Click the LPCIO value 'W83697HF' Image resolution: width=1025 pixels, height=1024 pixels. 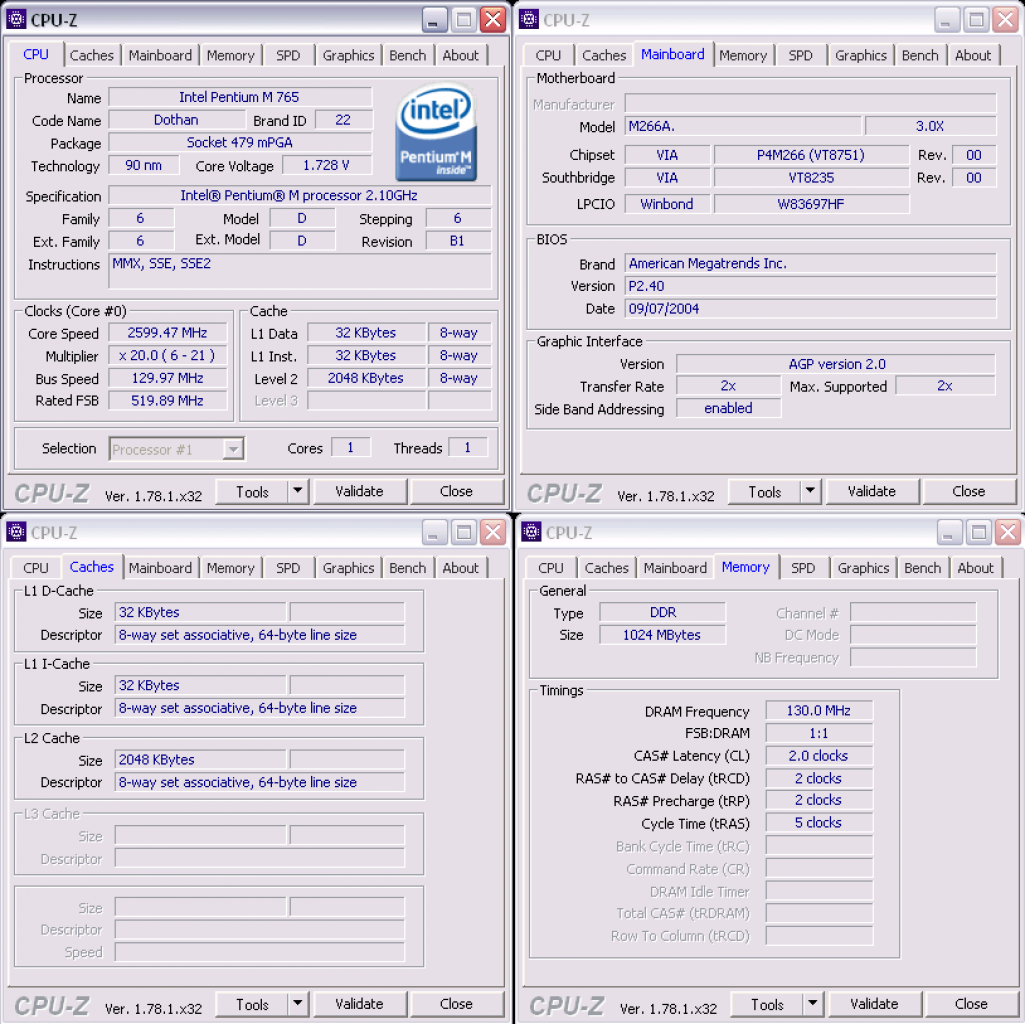coord(811,204)
